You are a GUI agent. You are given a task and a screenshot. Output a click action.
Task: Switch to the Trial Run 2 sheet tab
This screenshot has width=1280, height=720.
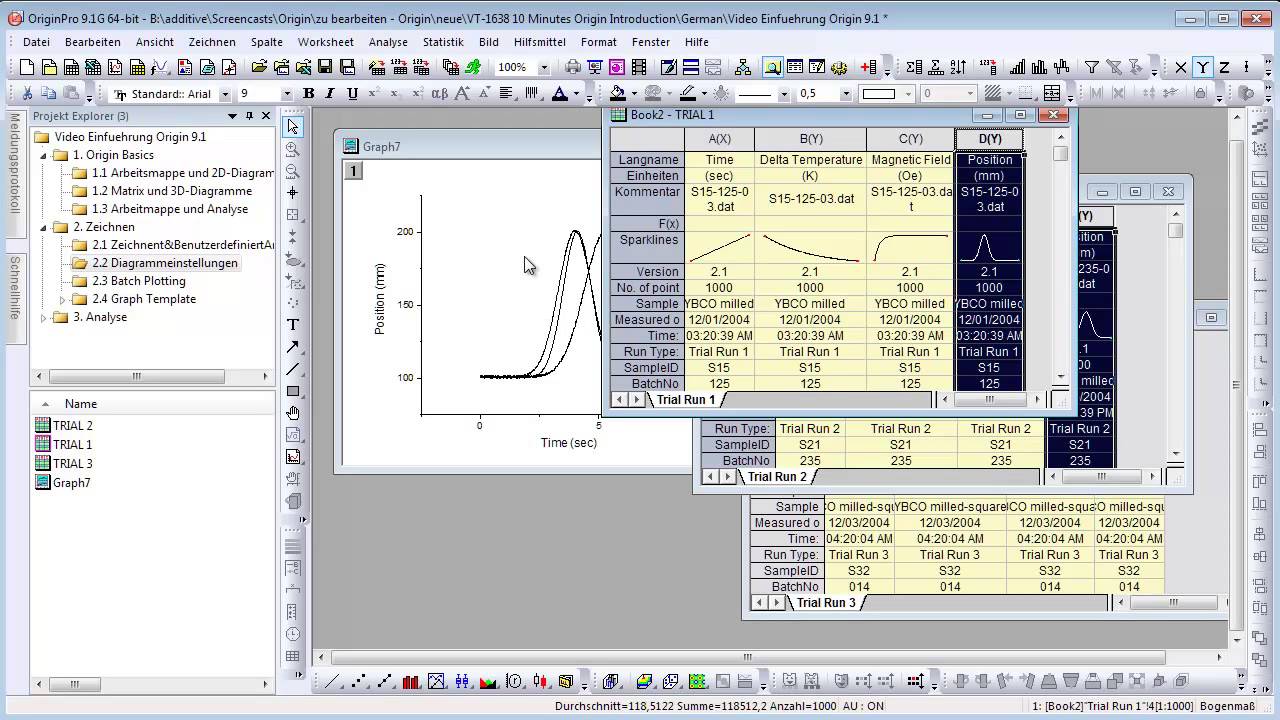(776, 477)
